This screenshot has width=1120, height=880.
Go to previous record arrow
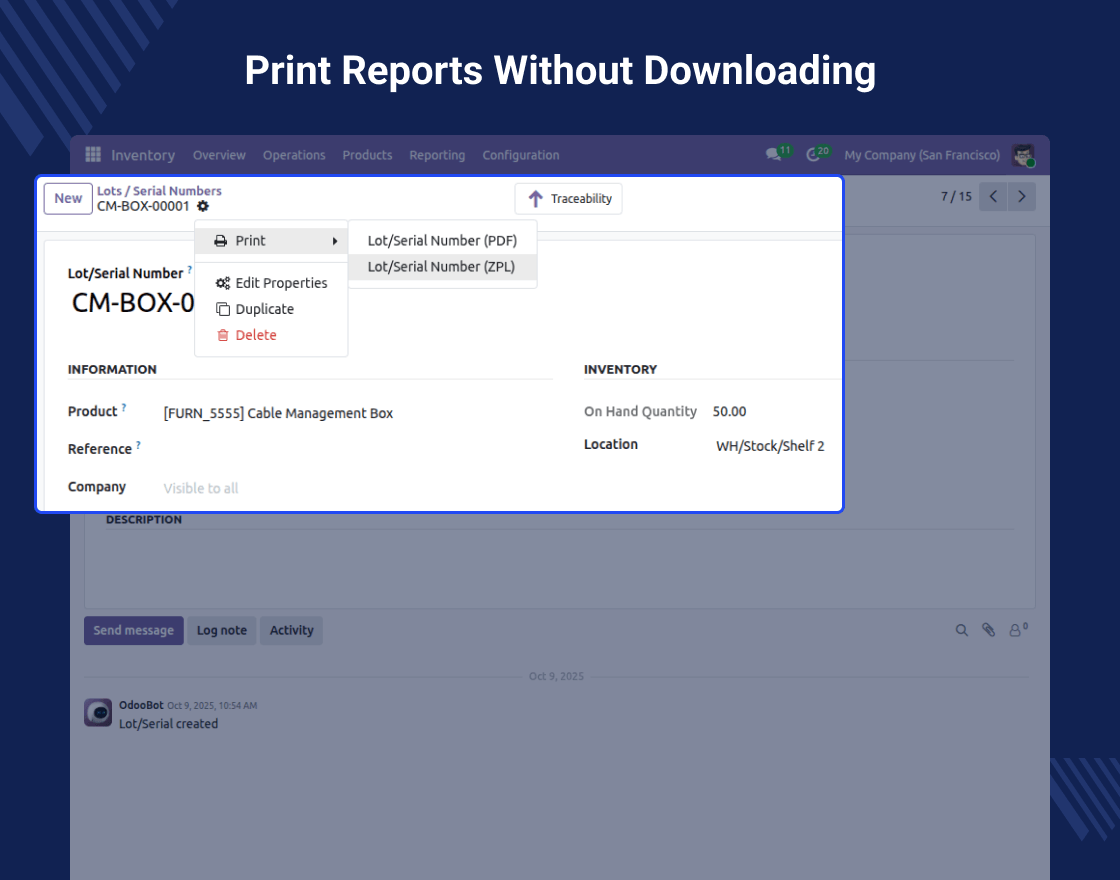993,196
